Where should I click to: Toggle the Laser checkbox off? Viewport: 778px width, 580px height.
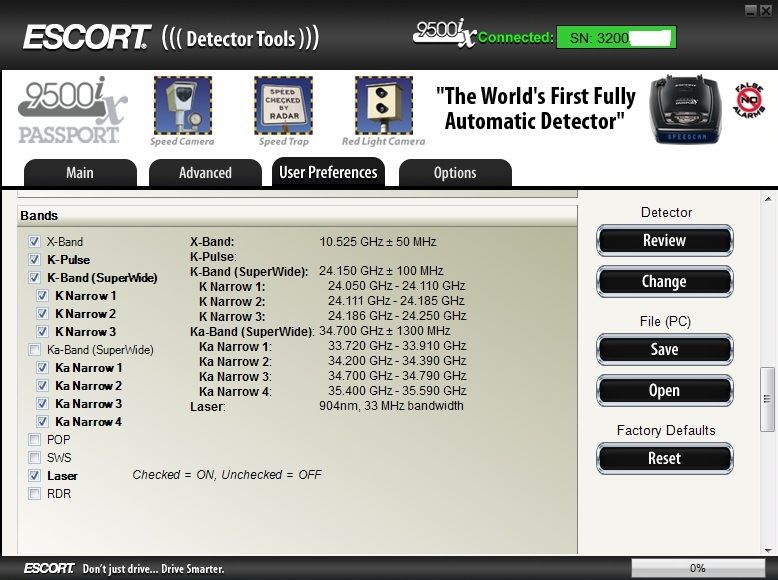click(35, 476)
